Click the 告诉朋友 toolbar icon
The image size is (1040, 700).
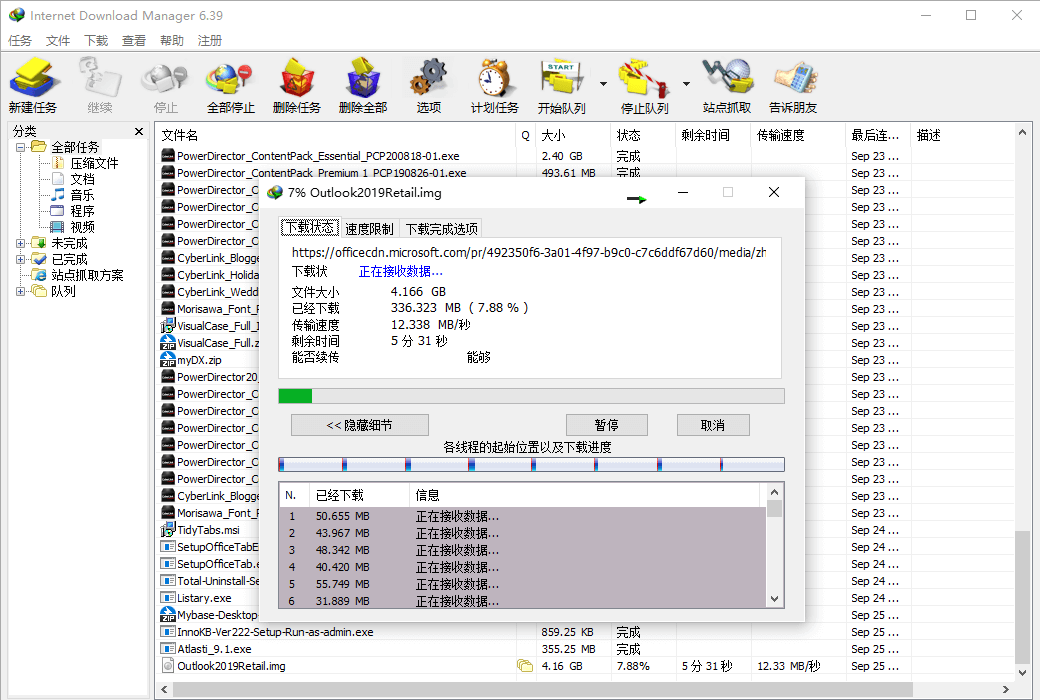click(793, 86)
